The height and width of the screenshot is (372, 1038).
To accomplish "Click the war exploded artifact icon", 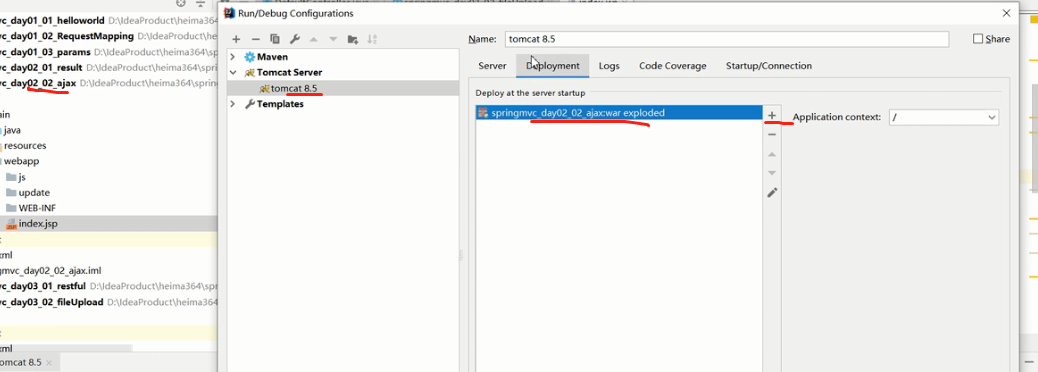I will click(x=483, y=113).
